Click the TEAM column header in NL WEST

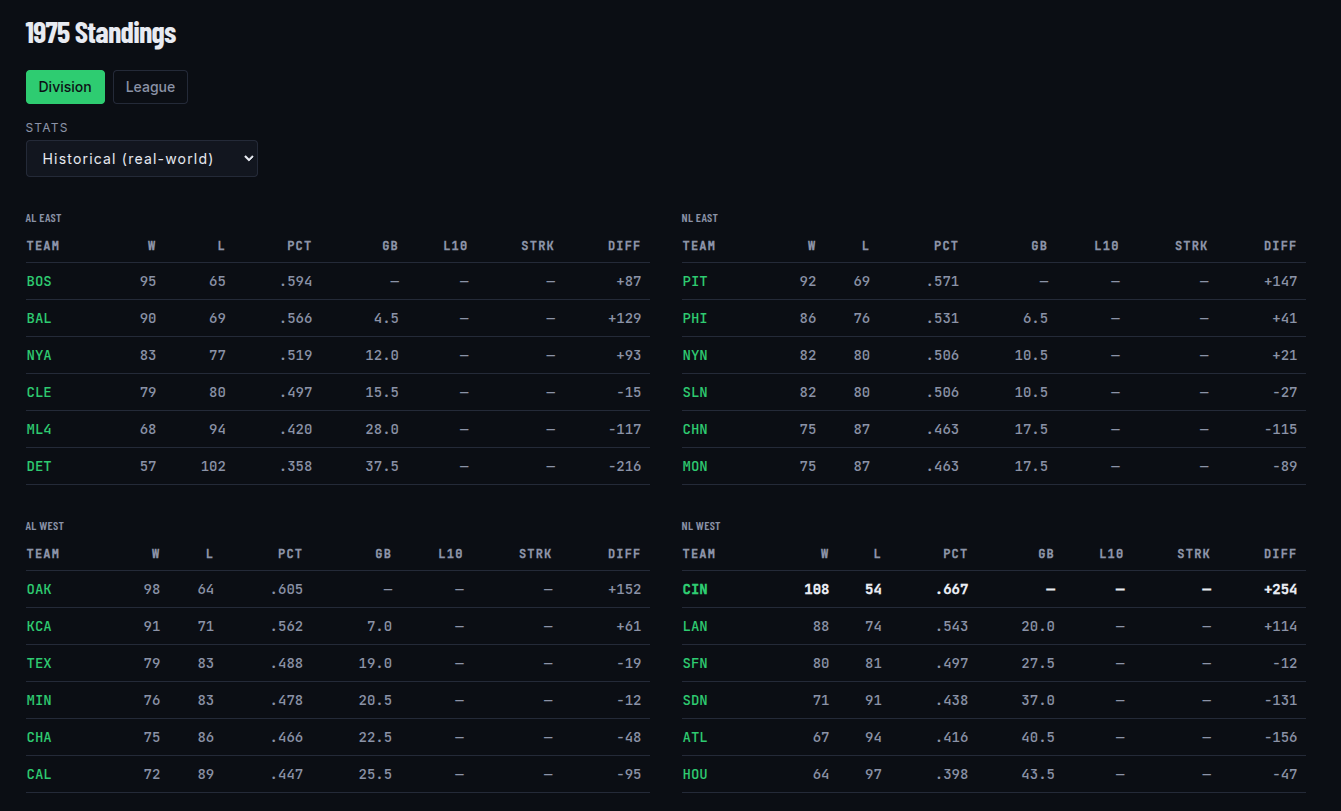[699, 554]
